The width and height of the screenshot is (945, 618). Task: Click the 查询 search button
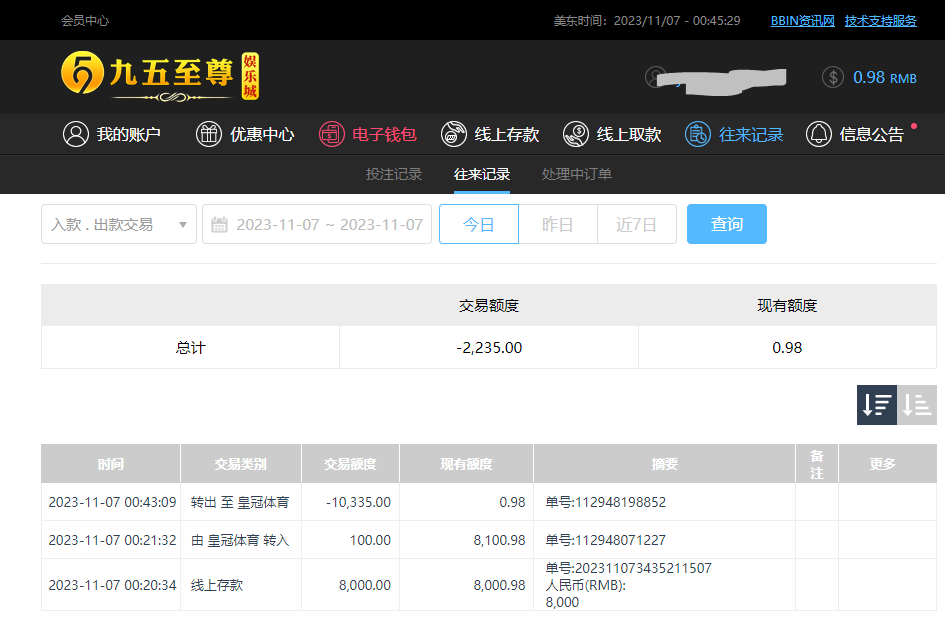pos(727,224)
